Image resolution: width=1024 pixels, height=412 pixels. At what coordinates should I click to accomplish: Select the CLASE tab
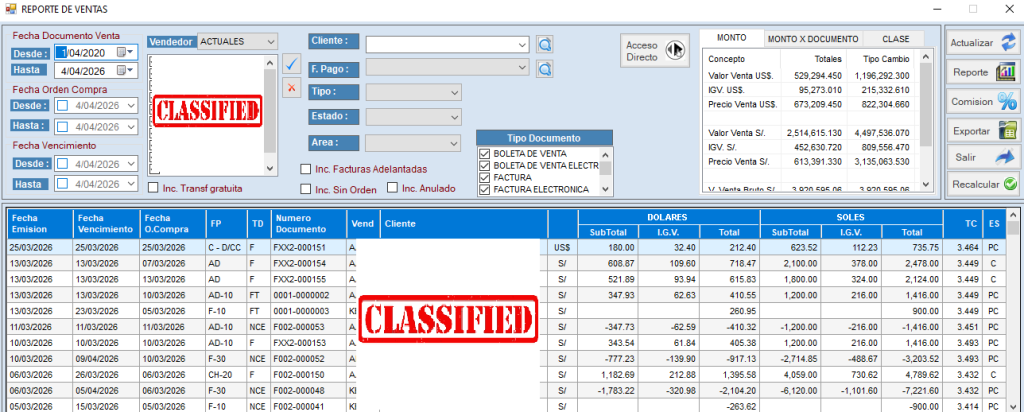895,39
